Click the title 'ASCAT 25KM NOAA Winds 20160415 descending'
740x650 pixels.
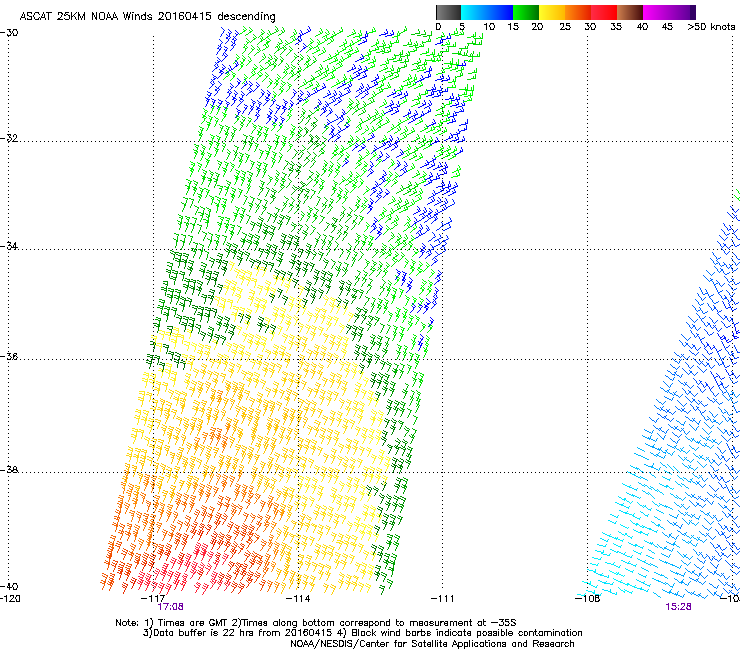click(147, 17)
